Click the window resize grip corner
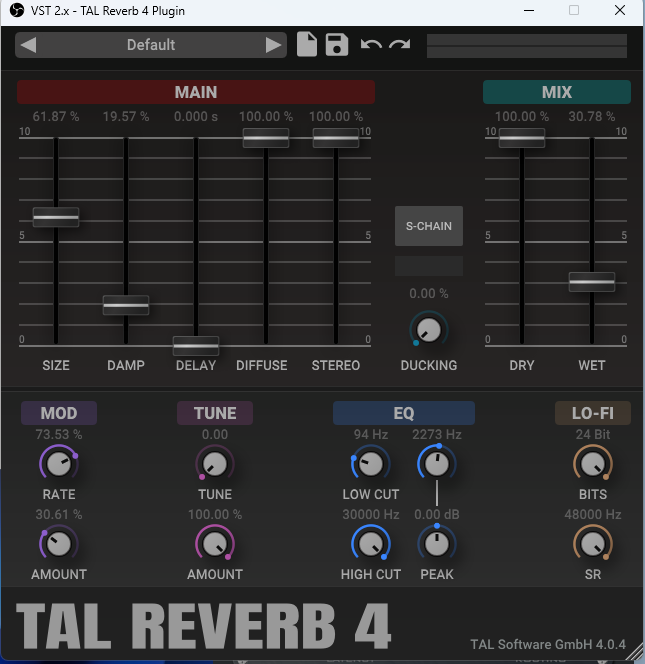645x664 pixels. tap(636, 654)
